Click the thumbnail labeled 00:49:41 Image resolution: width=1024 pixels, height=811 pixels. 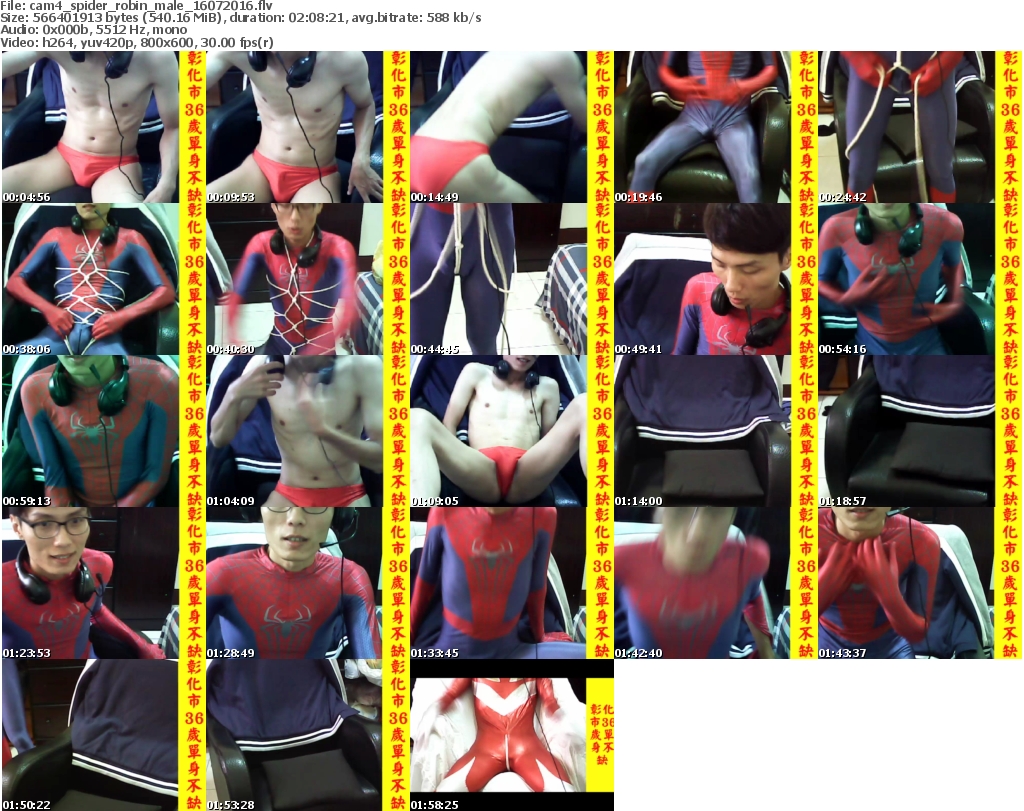(x=716, y=279)
